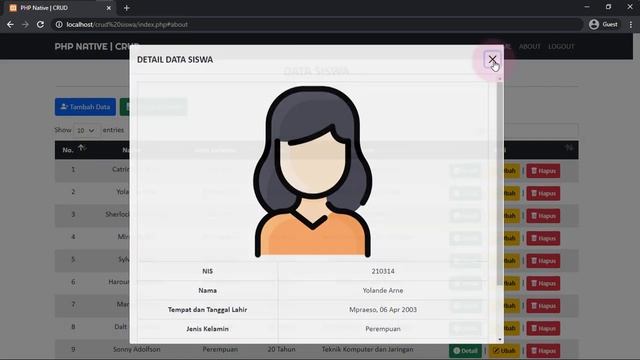Screen dimensions: 640x360
Task: Click the Tempat dan Tanggal Lahir label
Action: click(x=207, y=310)
